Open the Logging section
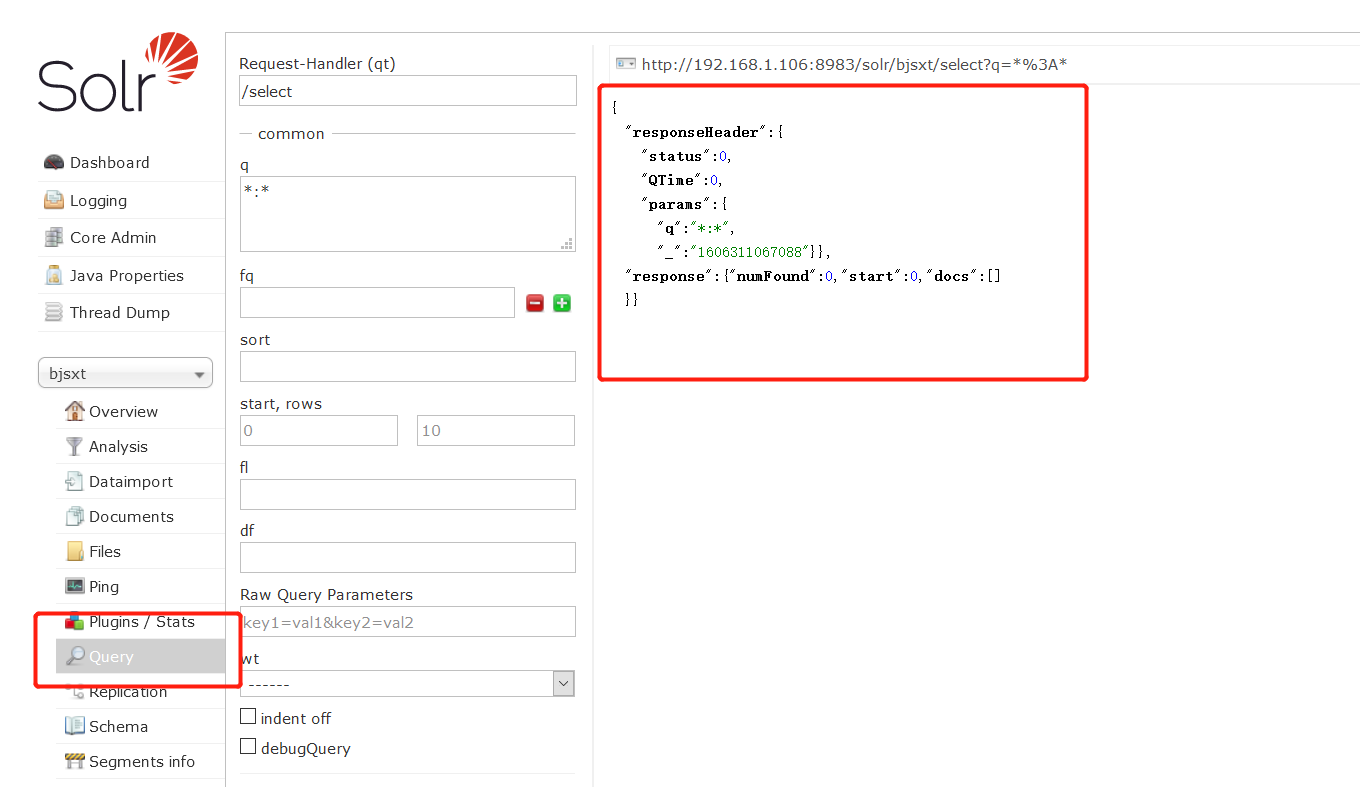 click(x=98, y=200)
